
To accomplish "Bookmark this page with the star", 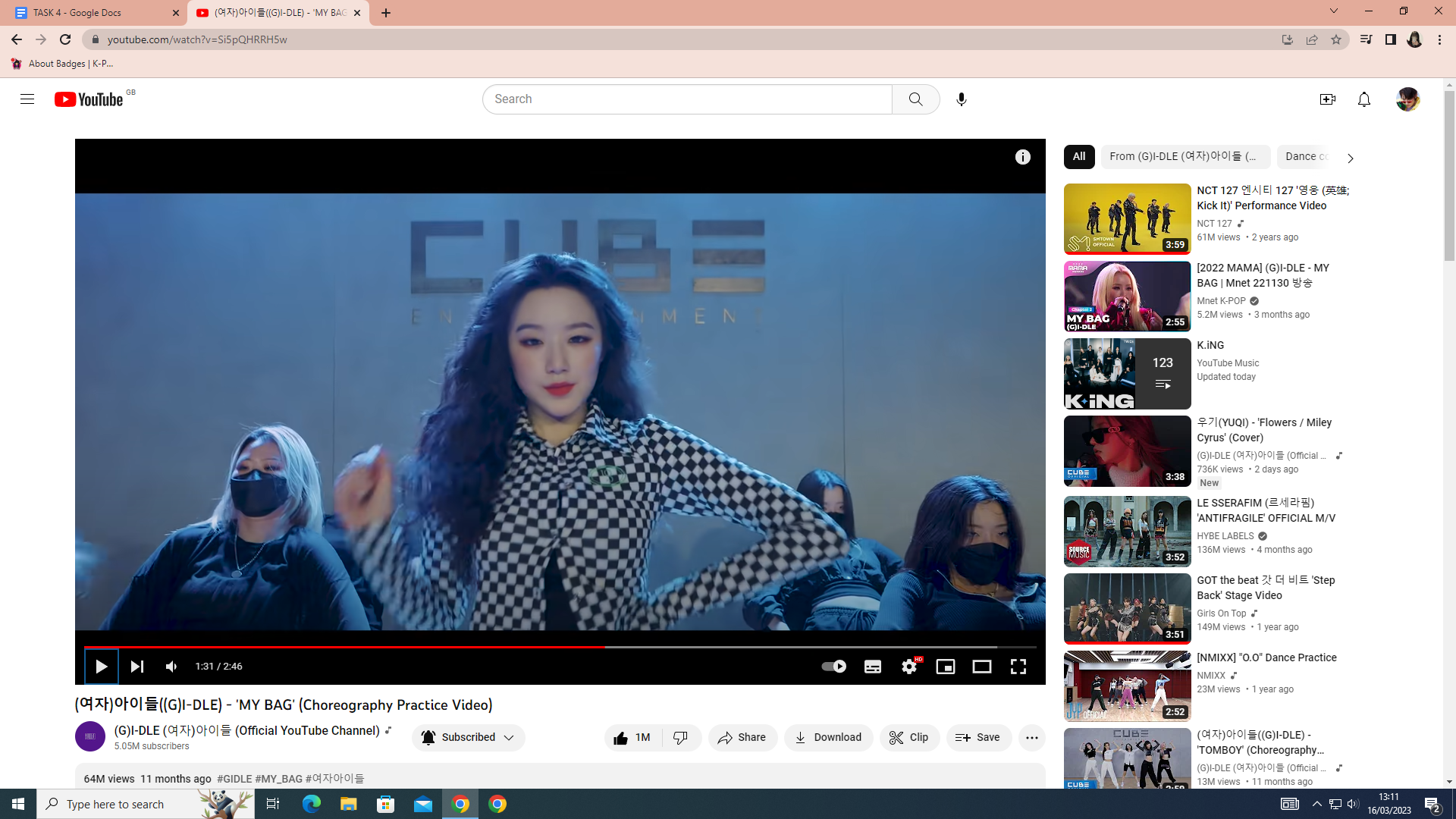I will [1336, 39].
